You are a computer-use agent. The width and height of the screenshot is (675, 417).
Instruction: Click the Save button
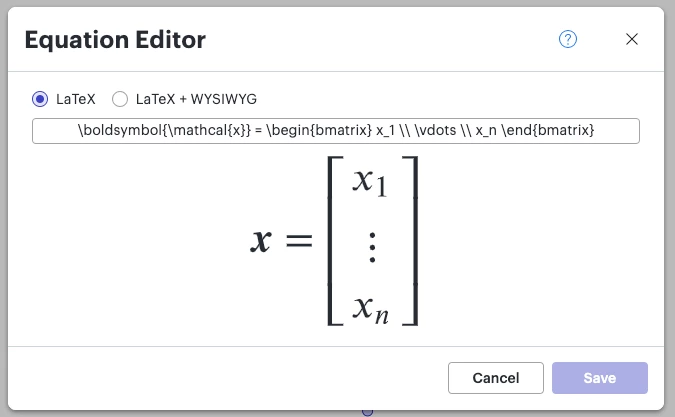click(x=600, y=378)
